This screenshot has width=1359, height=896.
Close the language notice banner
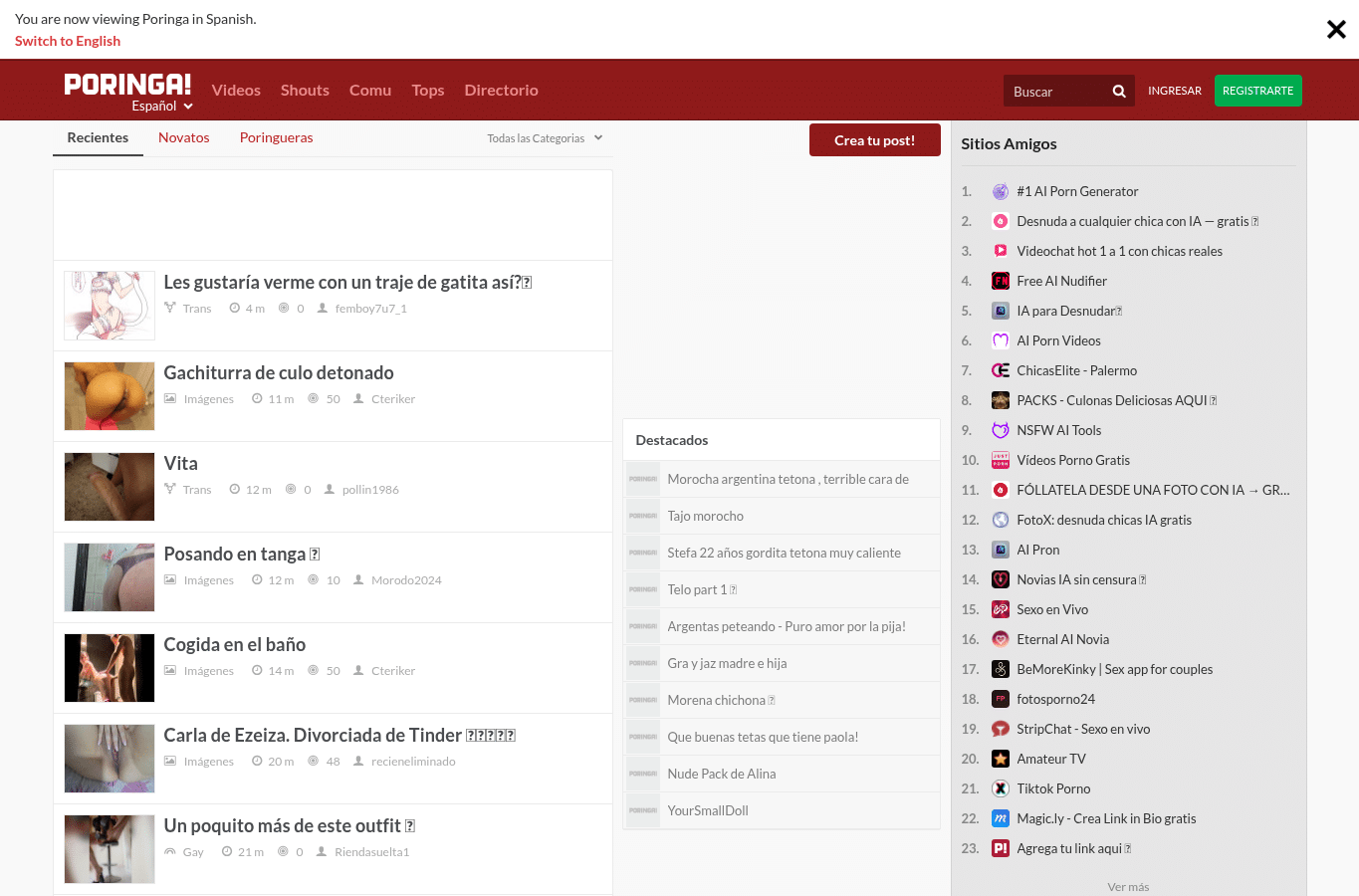click(x=1336, y=30)
